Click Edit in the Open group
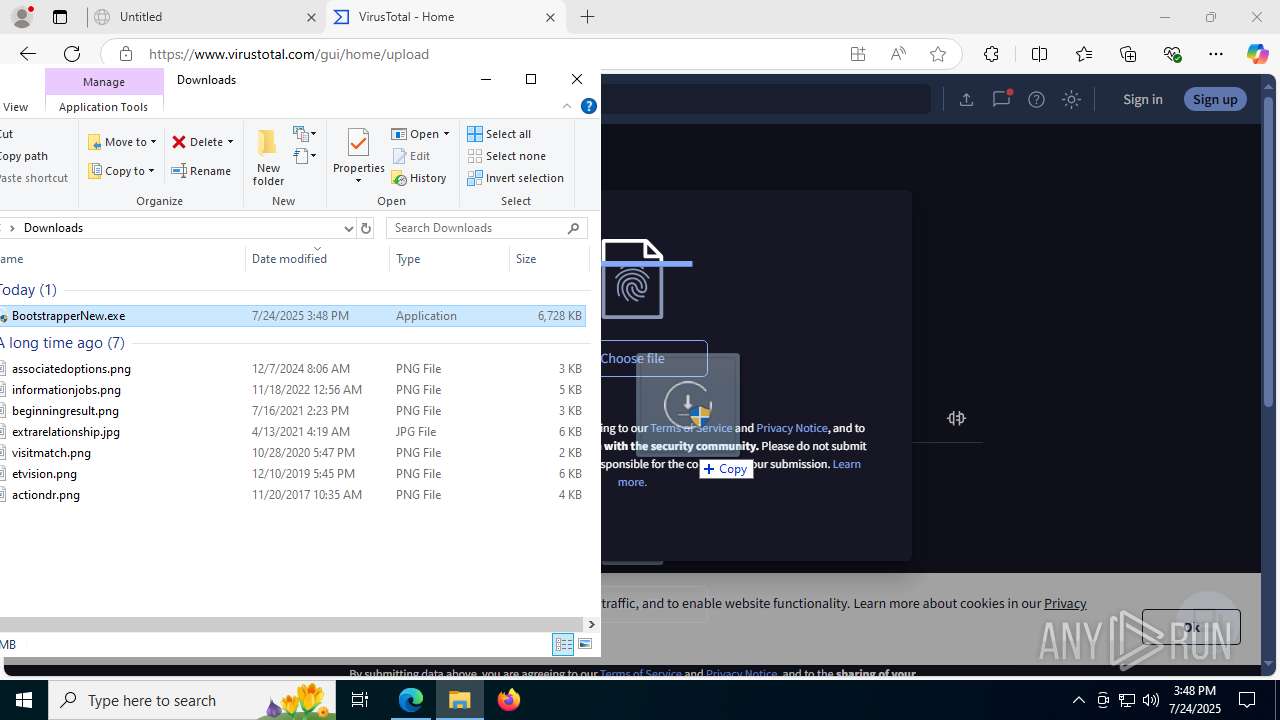 click(x=412, y=156)
